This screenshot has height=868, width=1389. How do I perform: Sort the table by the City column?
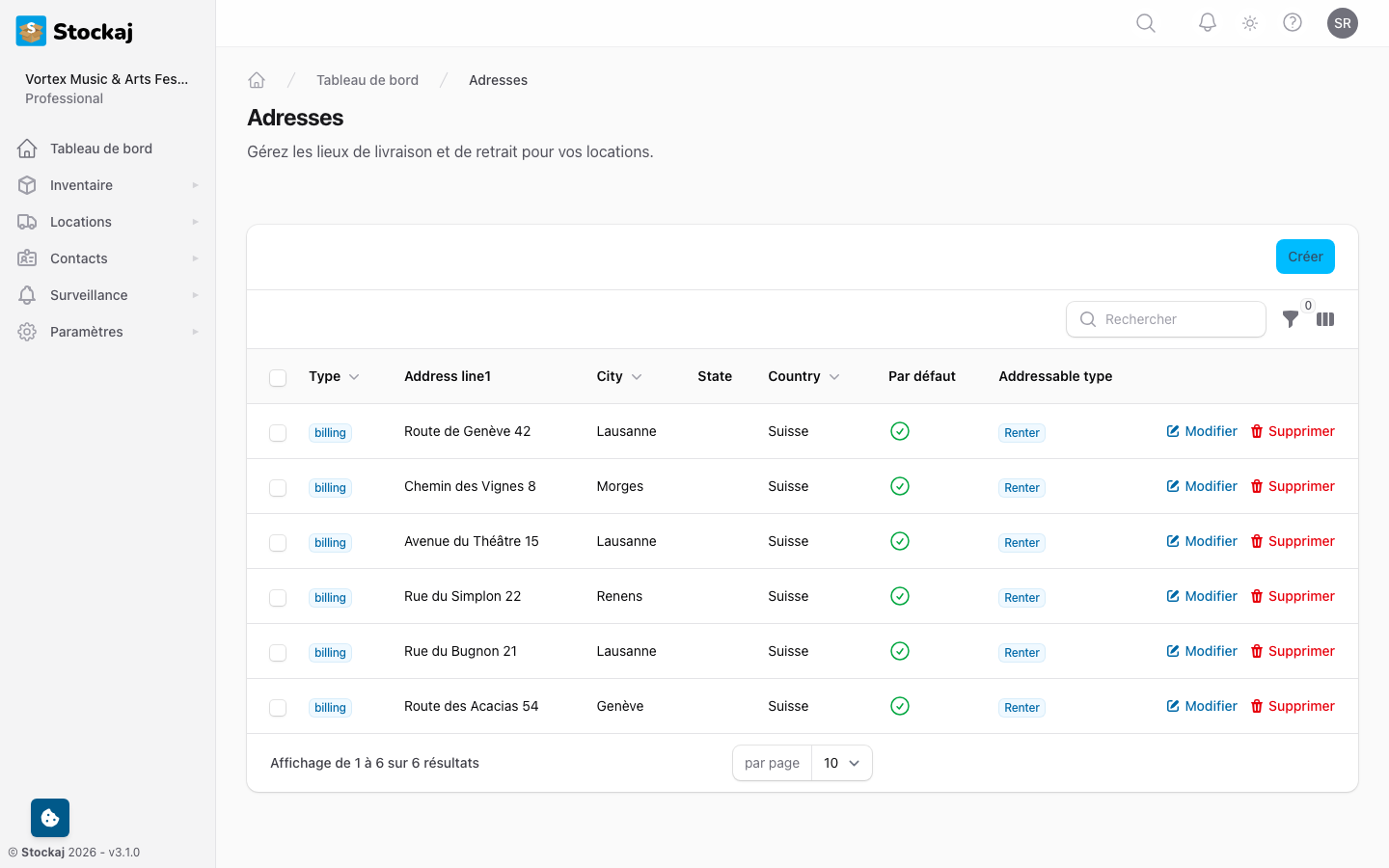(x=618, y=376)
